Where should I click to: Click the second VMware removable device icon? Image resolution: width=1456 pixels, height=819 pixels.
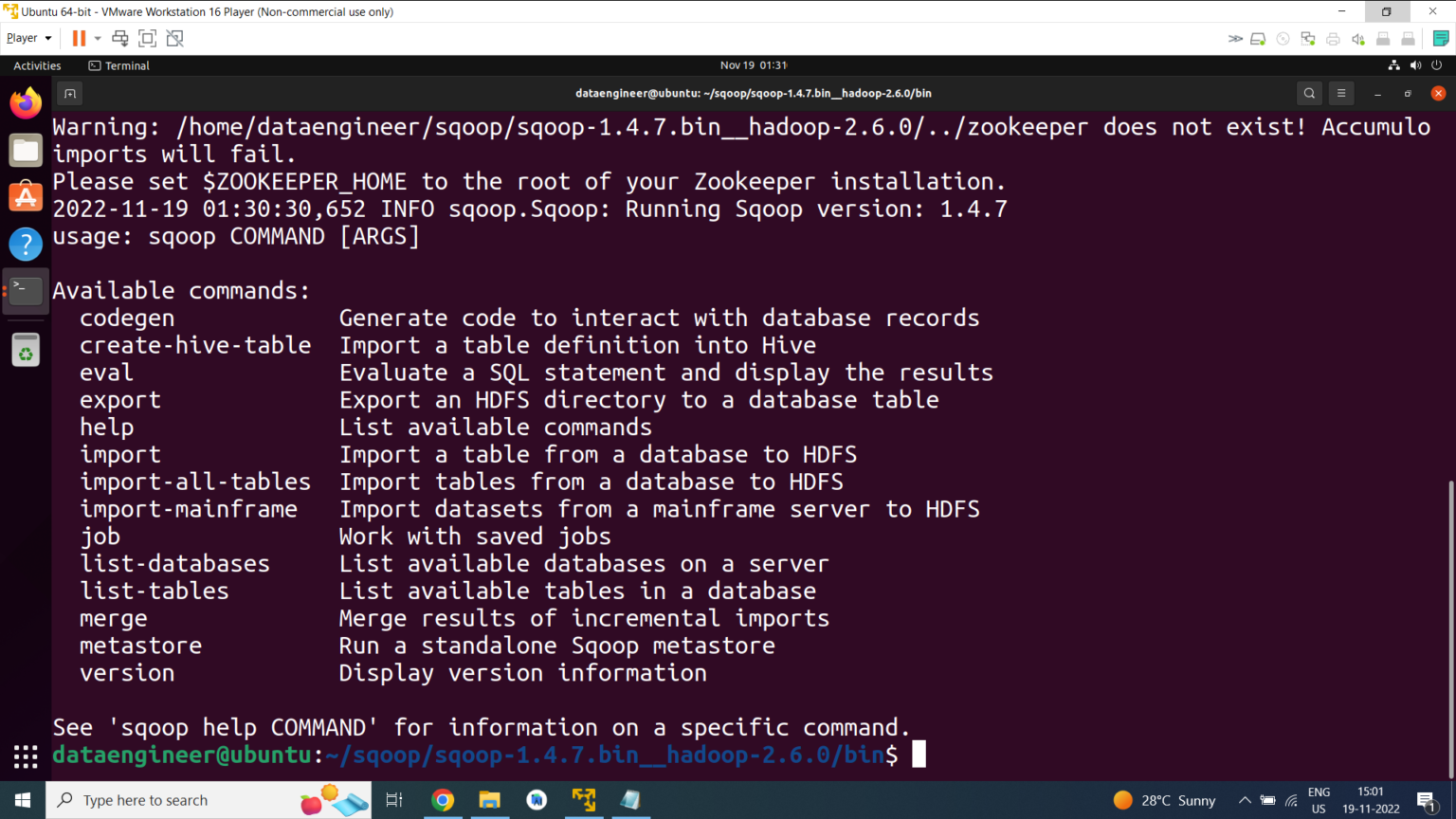click(x=1408, y=39)
